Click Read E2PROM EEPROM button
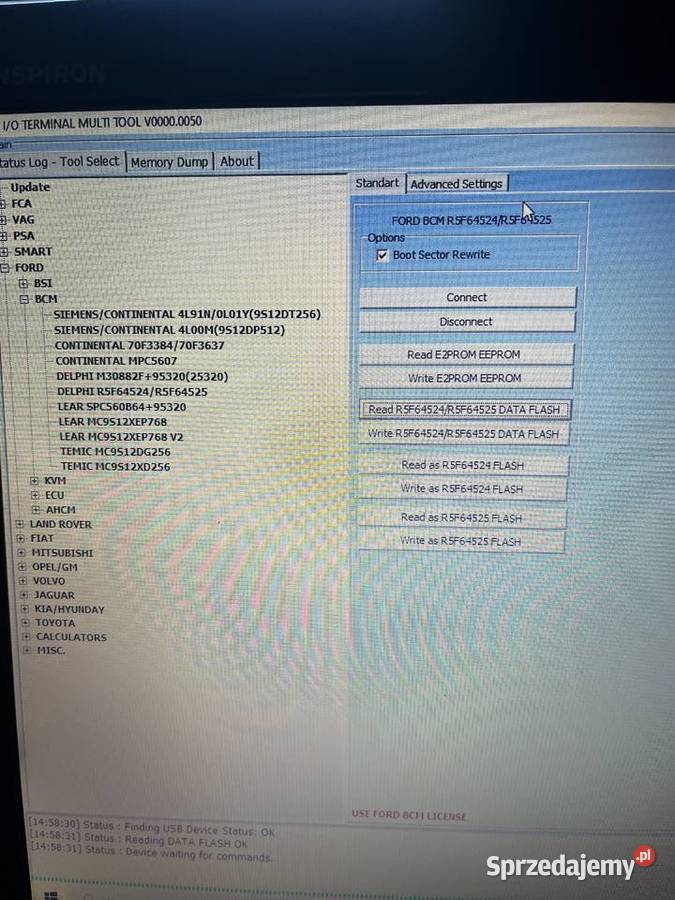 click(466, 354)
